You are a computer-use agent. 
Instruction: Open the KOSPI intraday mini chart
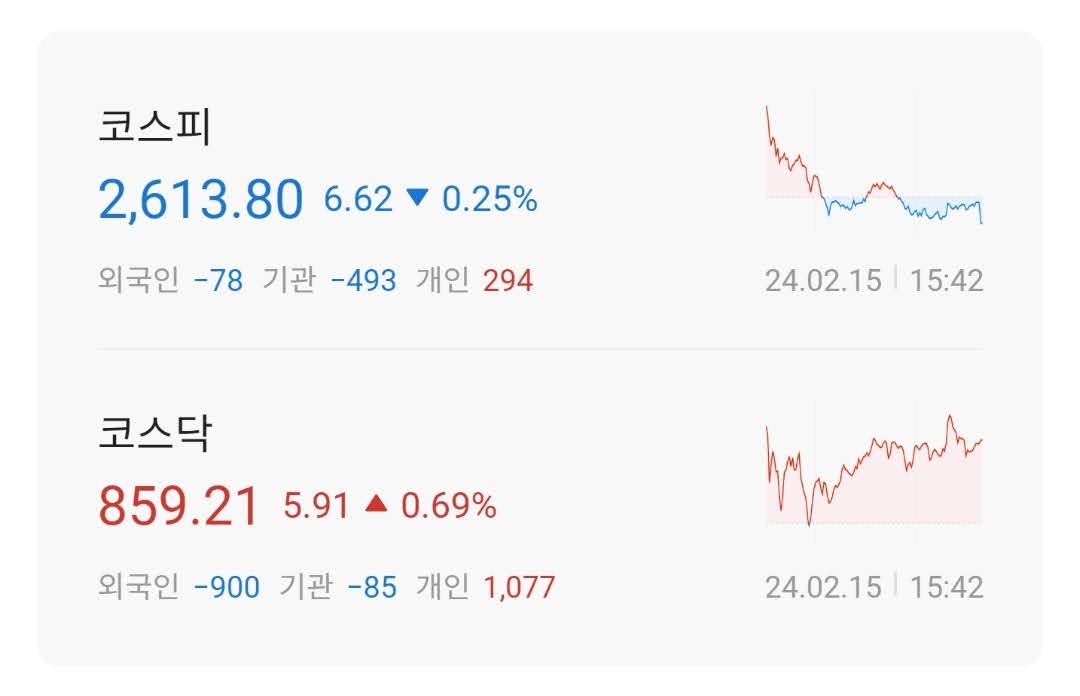[x=874, y=165]
